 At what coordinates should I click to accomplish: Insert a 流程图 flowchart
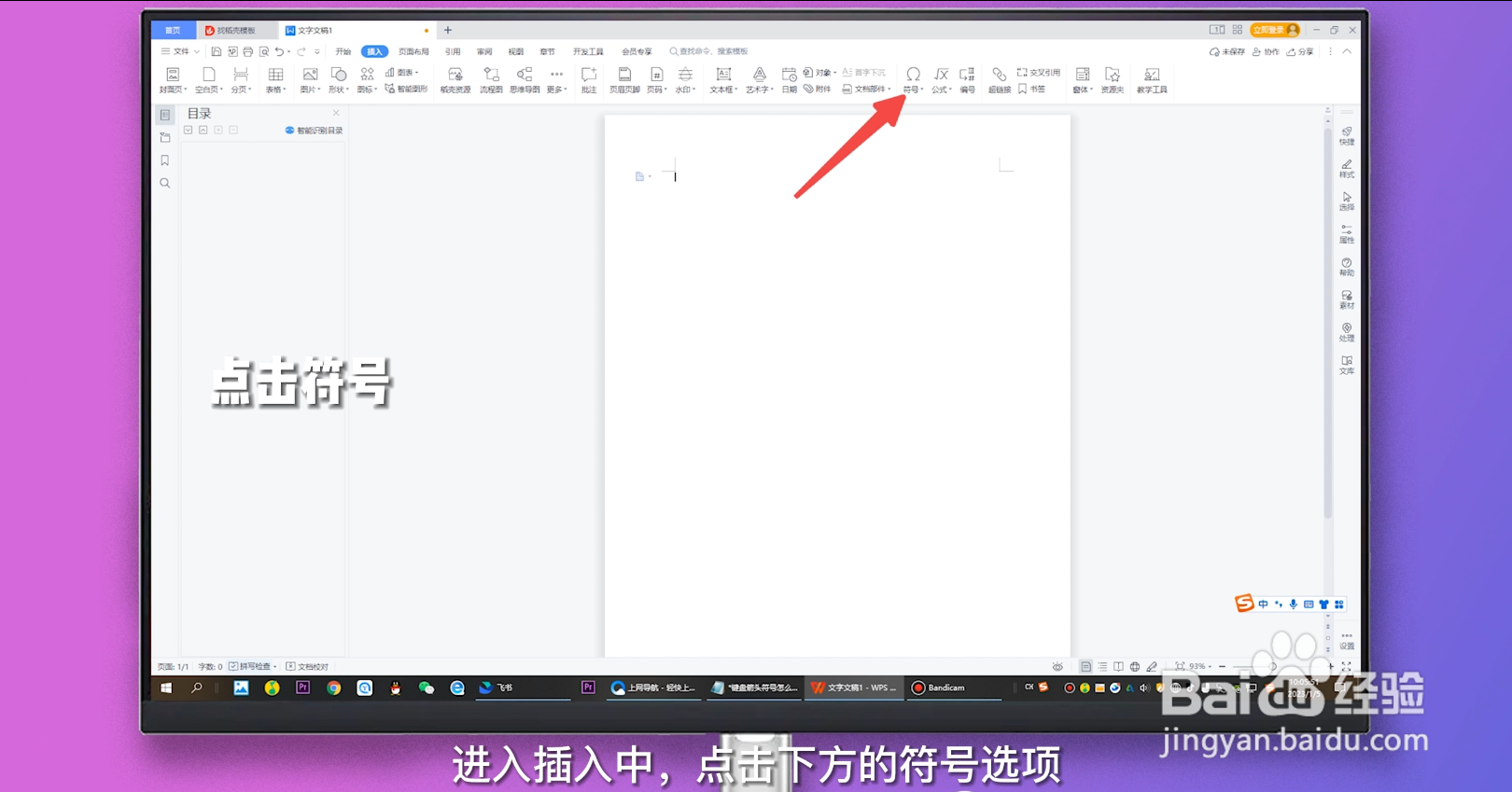pyautogui.click(x=491, y=79)
